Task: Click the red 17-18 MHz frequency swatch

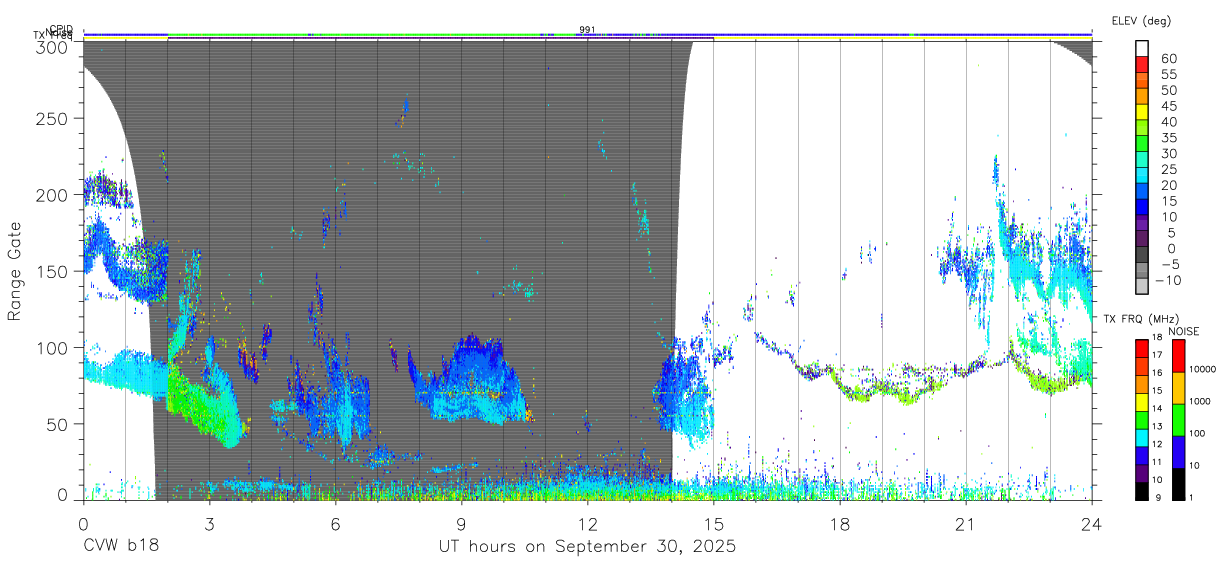Action: 1143,348
